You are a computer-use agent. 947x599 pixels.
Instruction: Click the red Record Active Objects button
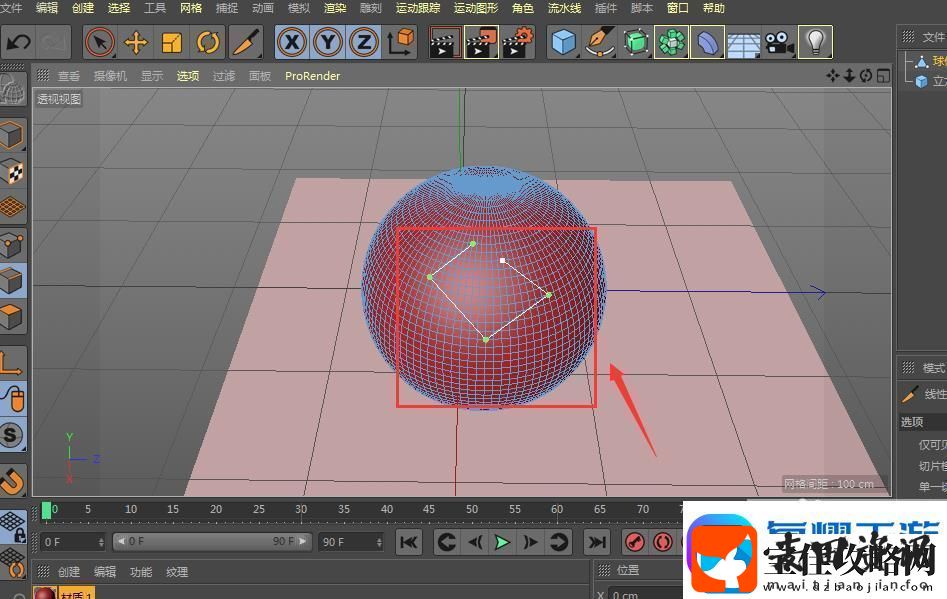pyautogui.click(x=635, y=542)
